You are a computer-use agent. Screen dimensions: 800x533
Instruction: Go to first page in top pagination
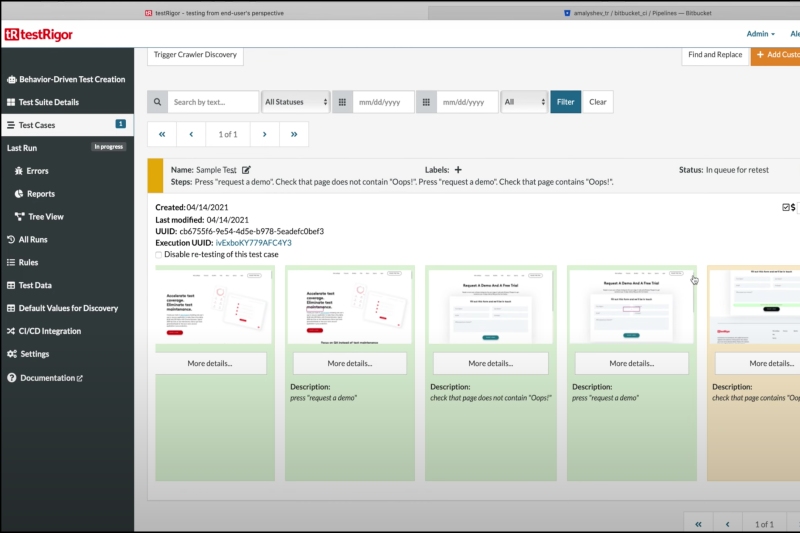pos(162,134)
